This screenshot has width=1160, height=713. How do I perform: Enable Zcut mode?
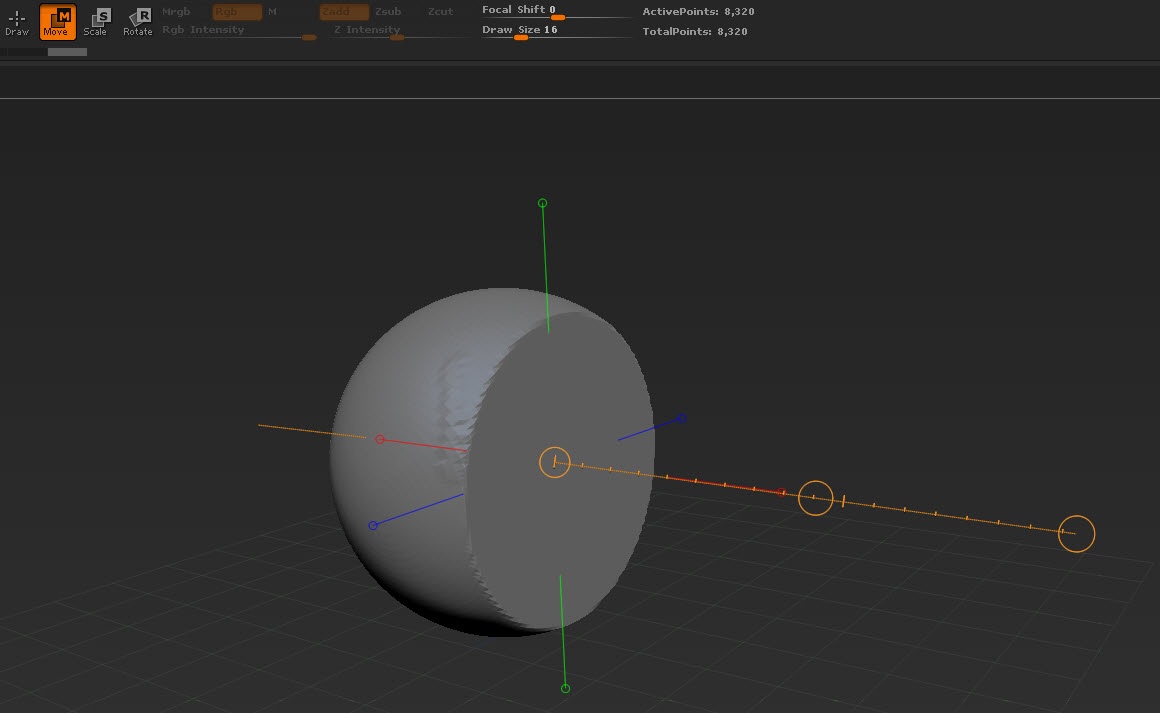click(x=440, y=12)
